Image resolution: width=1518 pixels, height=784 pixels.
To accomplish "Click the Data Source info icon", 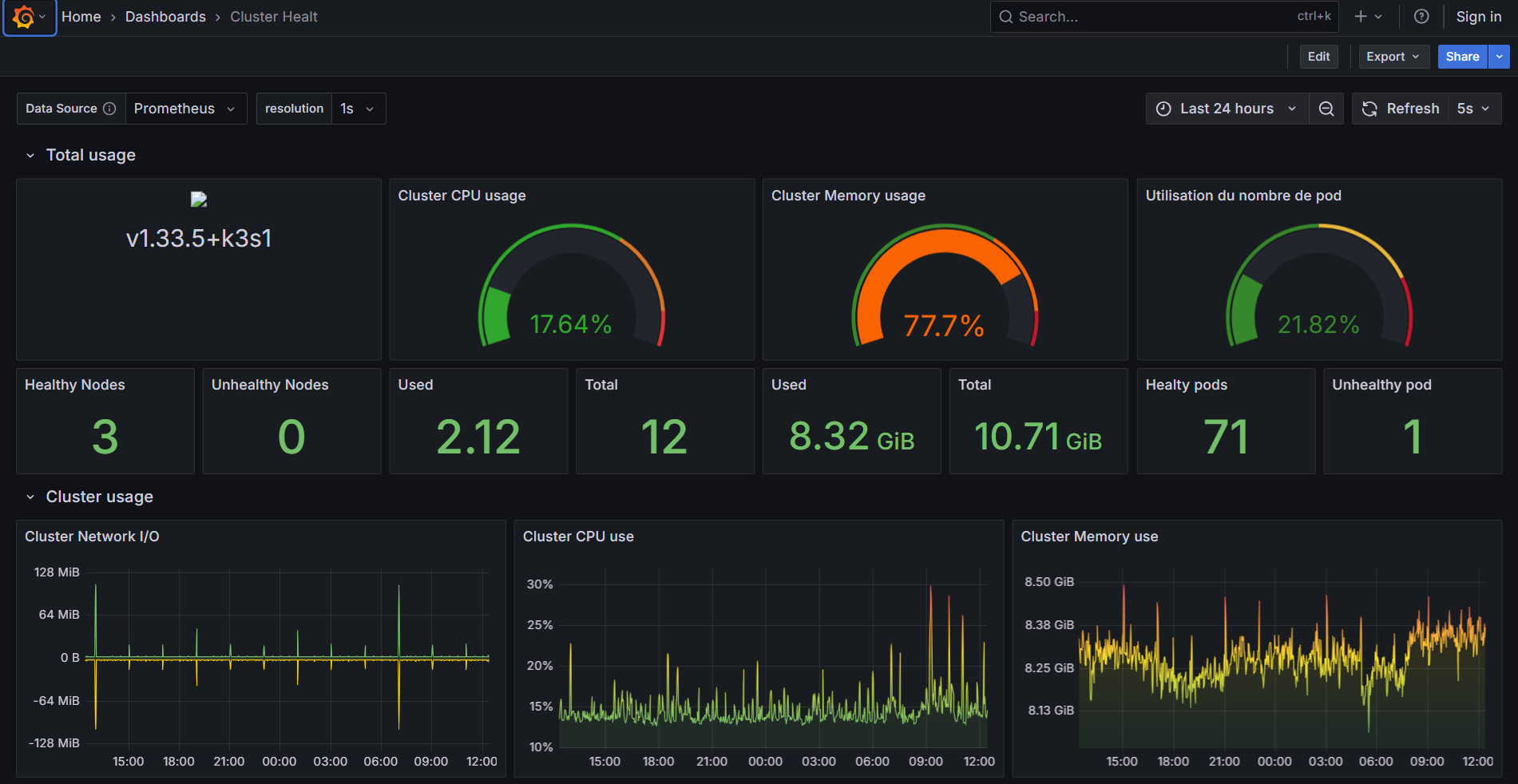I will tap(109, 109).
